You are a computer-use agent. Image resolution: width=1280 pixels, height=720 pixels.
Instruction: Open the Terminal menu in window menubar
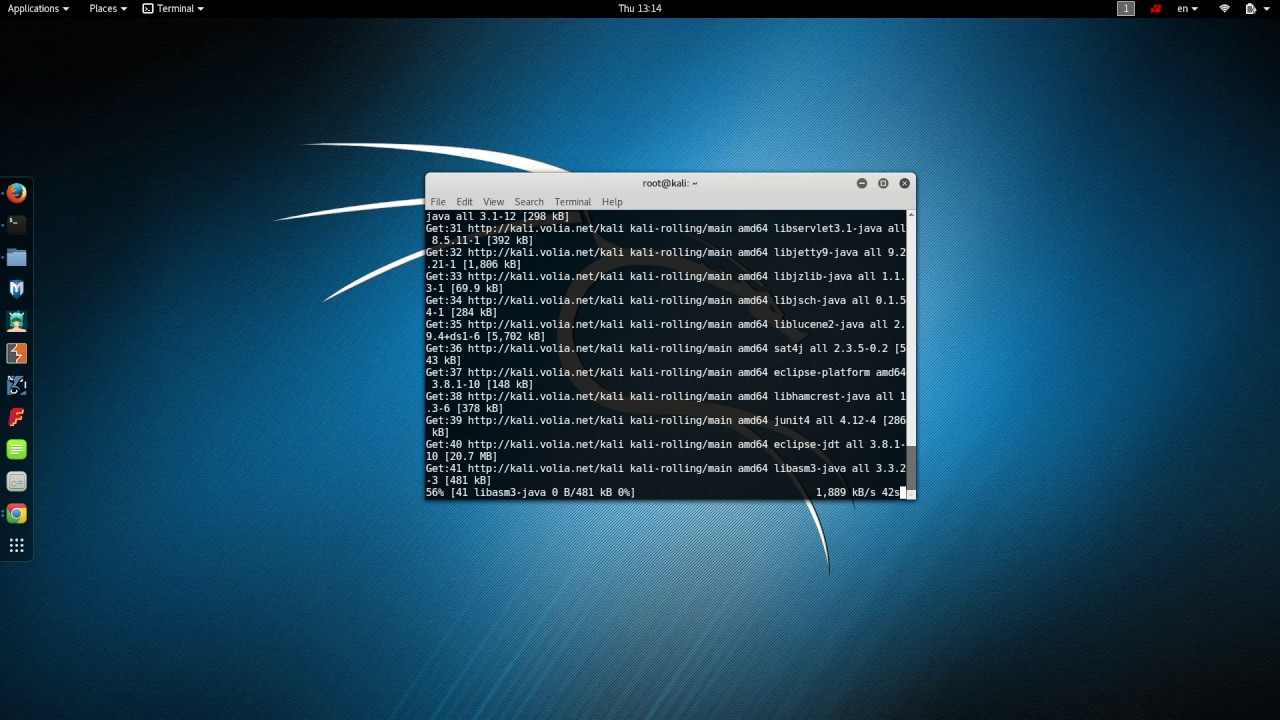pyautogui.click(x=573, y=202)
